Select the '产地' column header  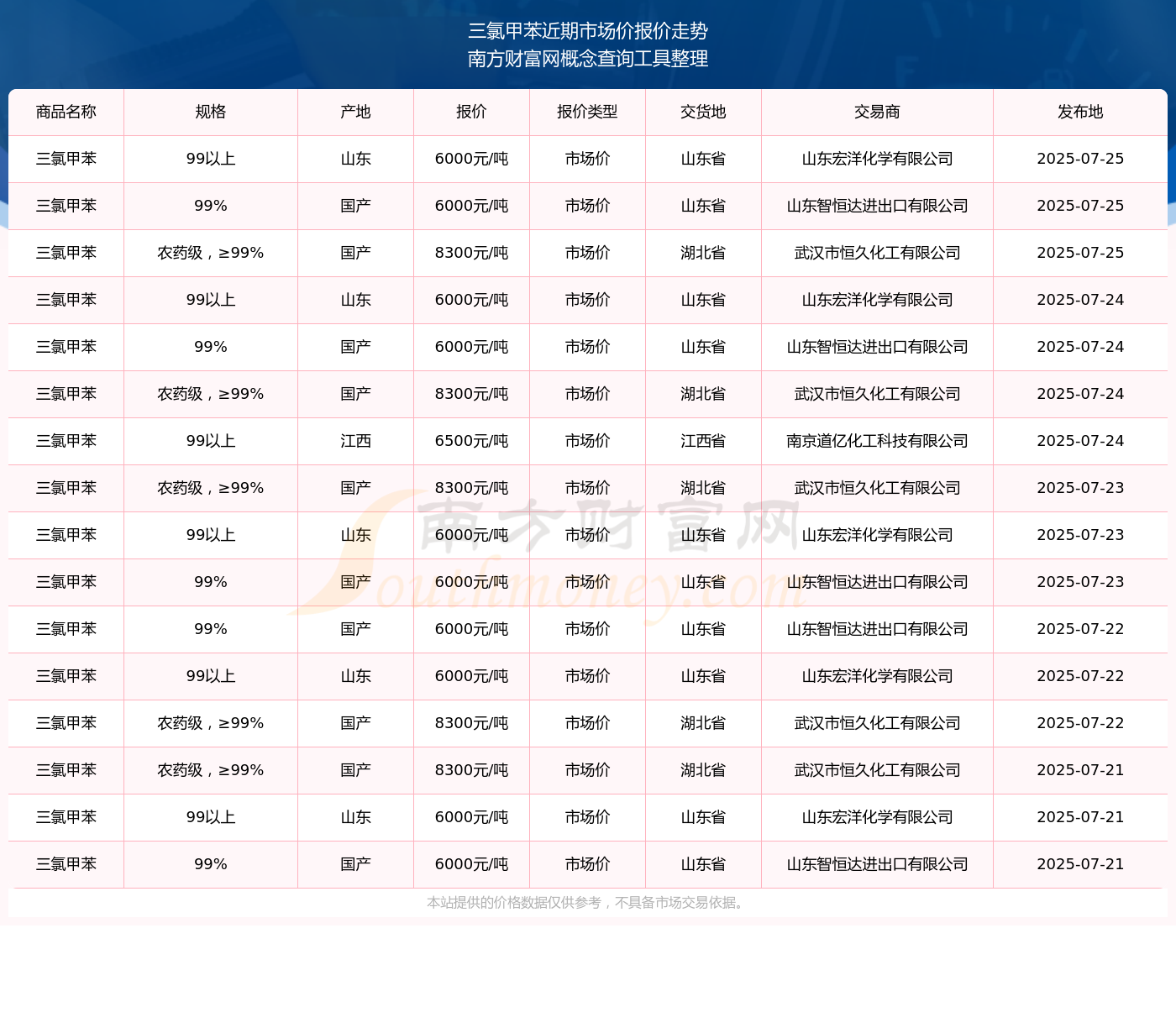click(356, 112)
